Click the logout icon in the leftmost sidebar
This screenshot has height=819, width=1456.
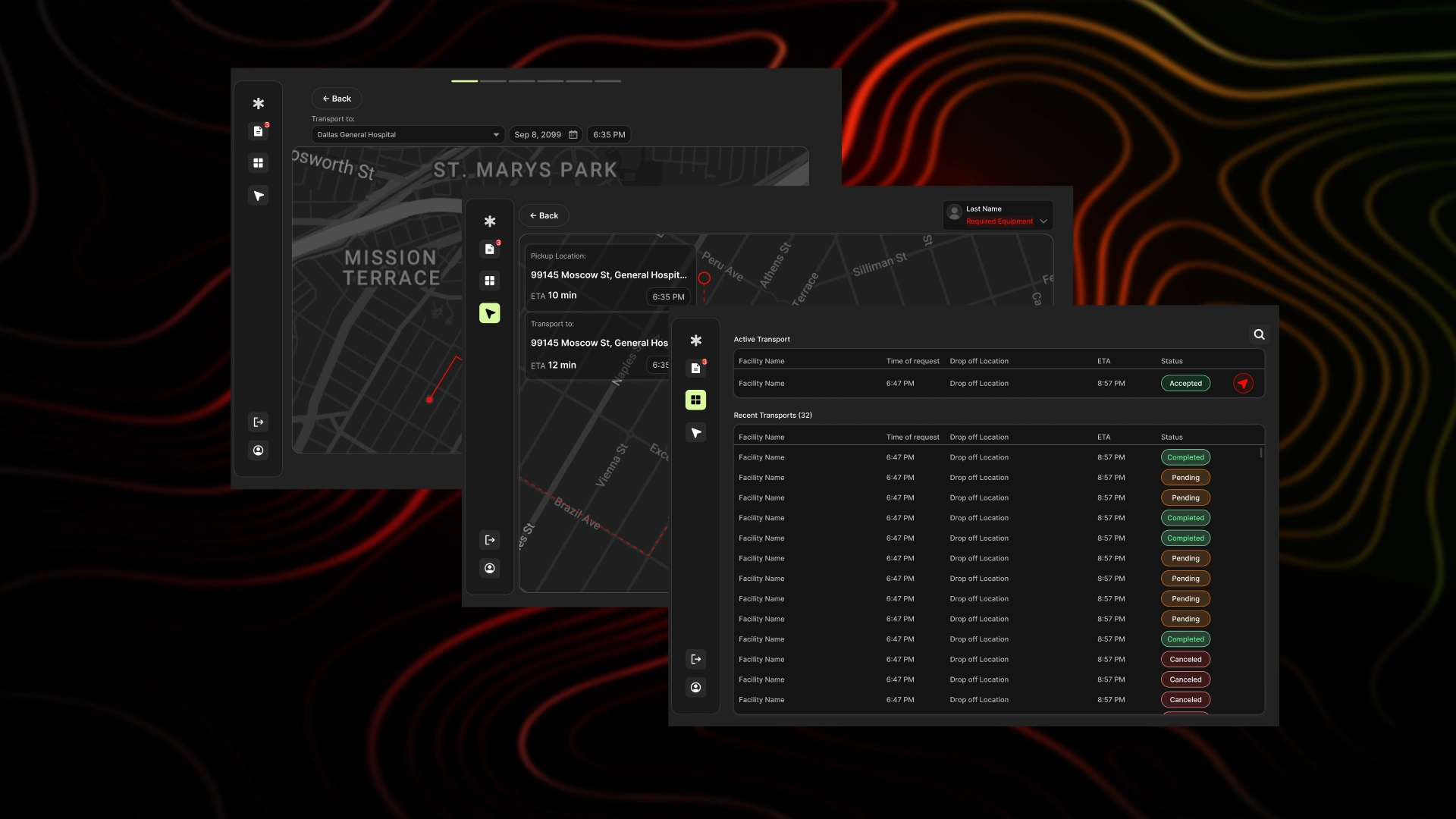(258, 422)
